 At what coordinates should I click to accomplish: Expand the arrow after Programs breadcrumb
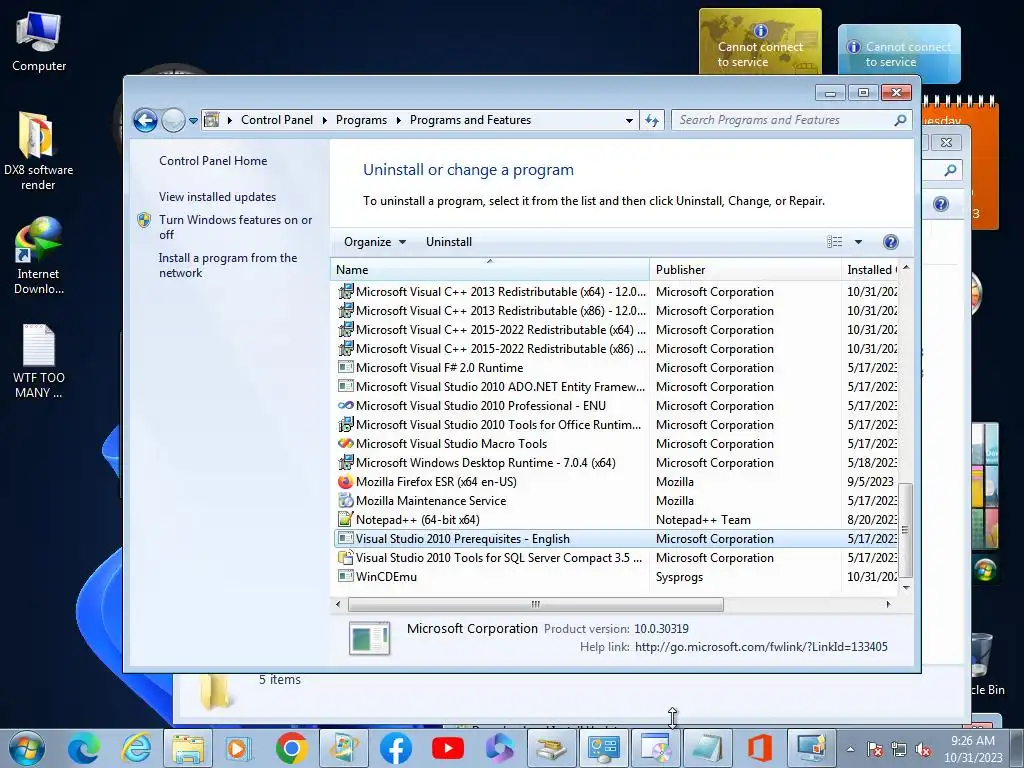398,120
